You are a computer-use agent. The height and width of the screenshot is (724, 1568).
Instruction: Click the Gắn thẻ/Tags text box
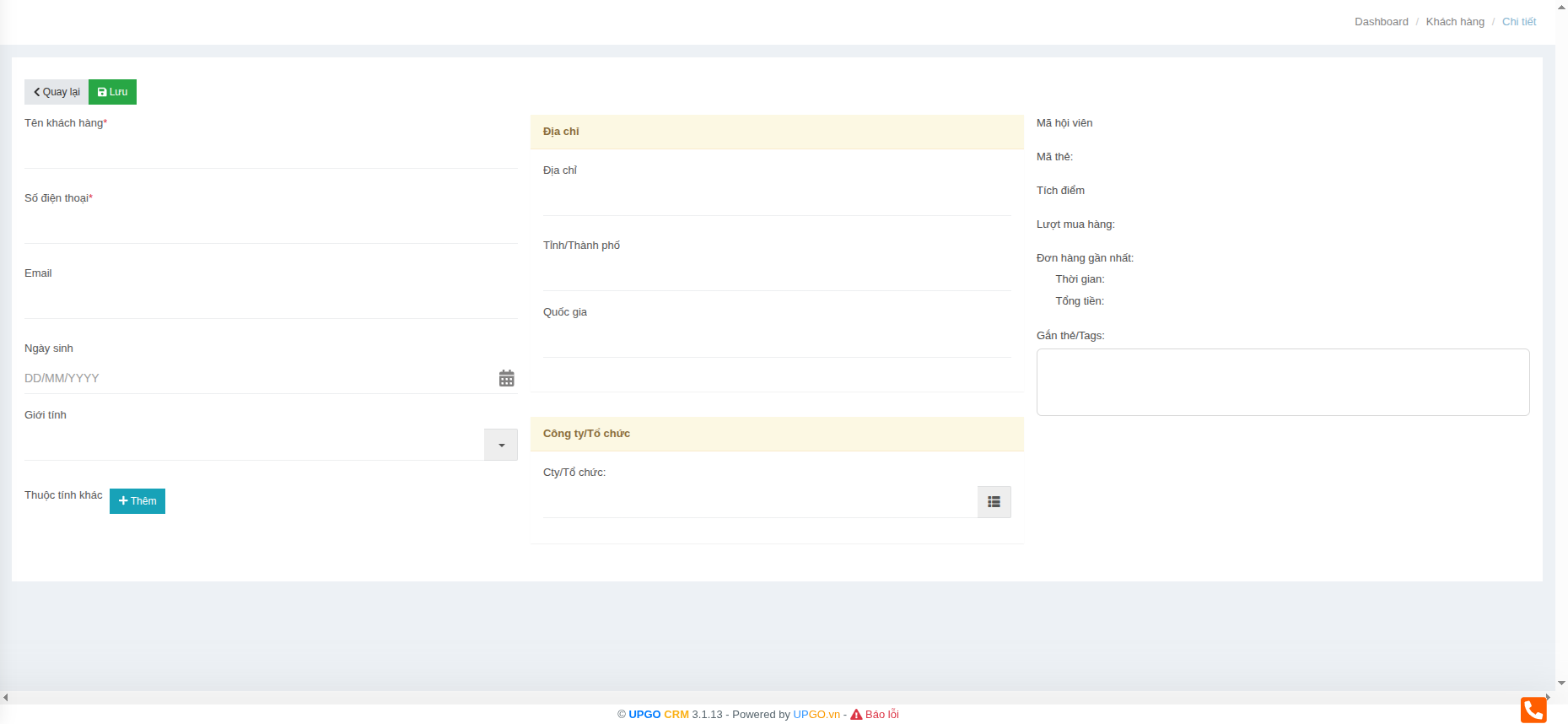(x=1282, y=382)
